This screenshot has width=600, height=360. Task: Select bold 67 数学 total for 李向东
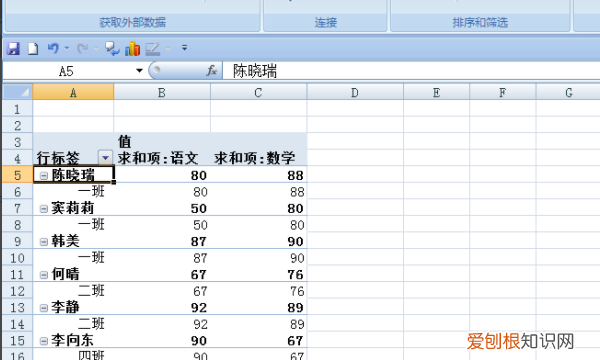click(x=258, y=340)
